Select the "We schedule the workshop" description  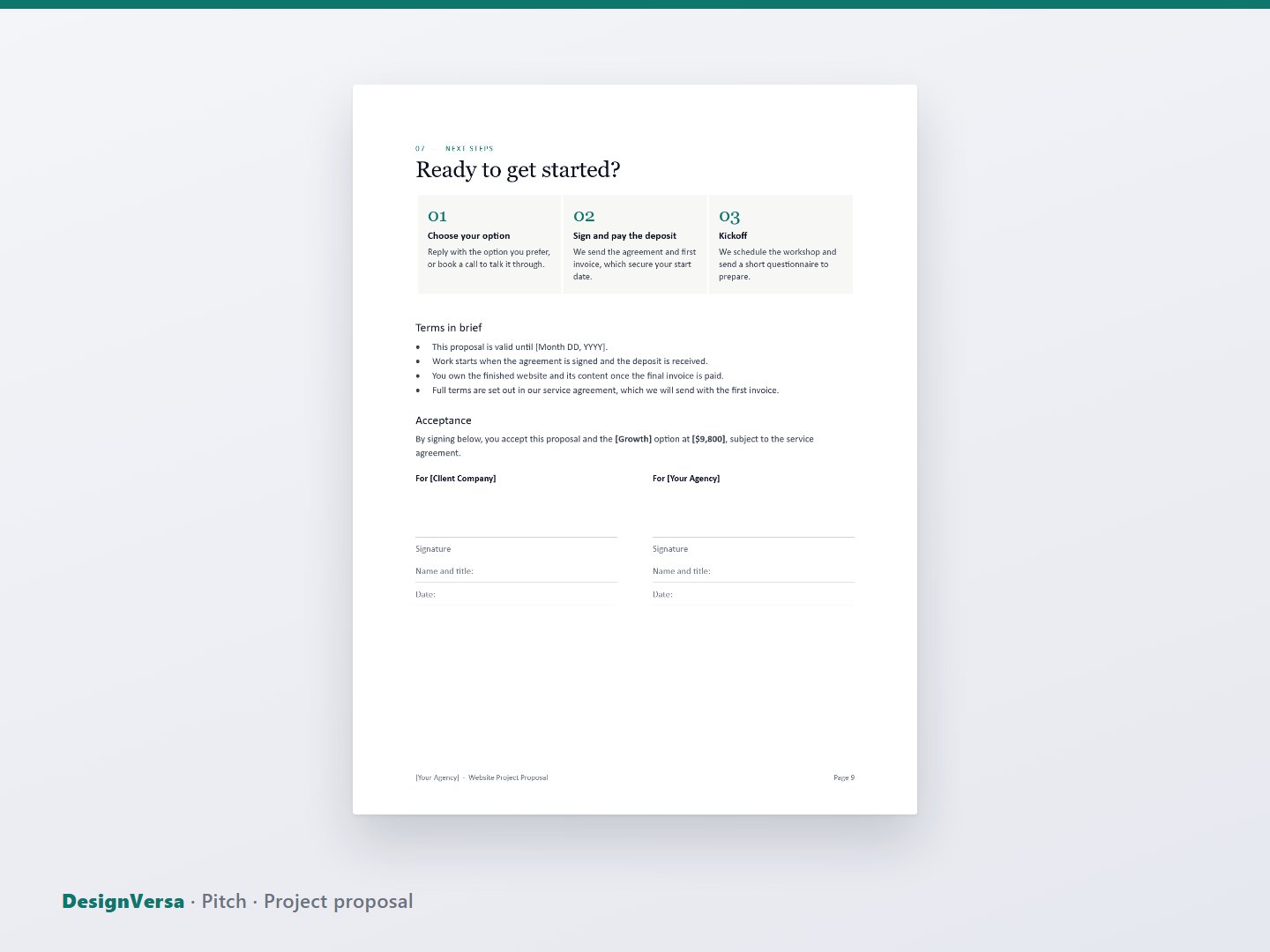(777, 264)
